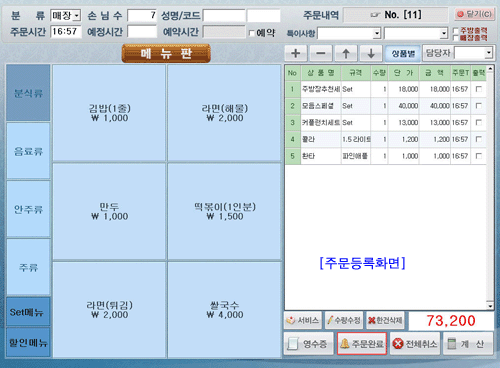Move item down with down-arrow icon

tap(371, 53)
